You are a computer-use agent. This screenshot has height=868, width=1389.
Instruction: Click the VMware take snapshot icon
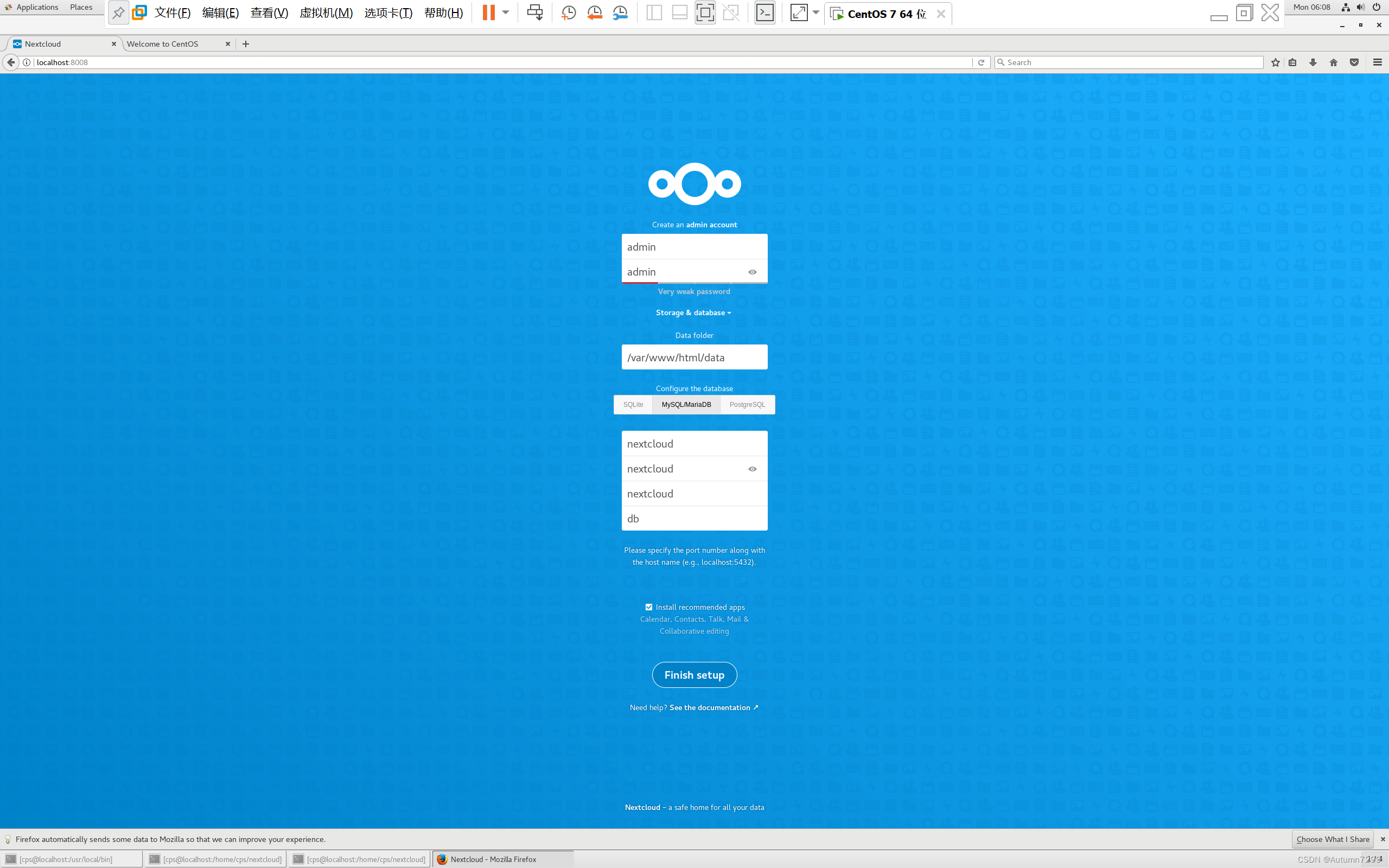pos(568,12)
